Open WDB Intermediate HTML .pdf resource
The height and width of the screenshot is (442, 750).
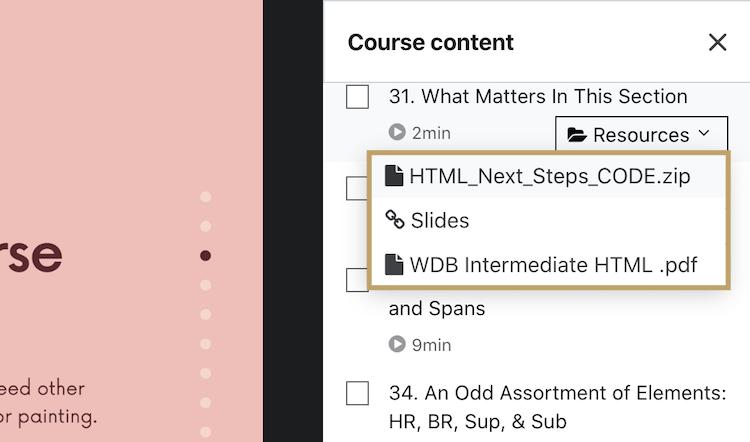(x=553, y=265)
